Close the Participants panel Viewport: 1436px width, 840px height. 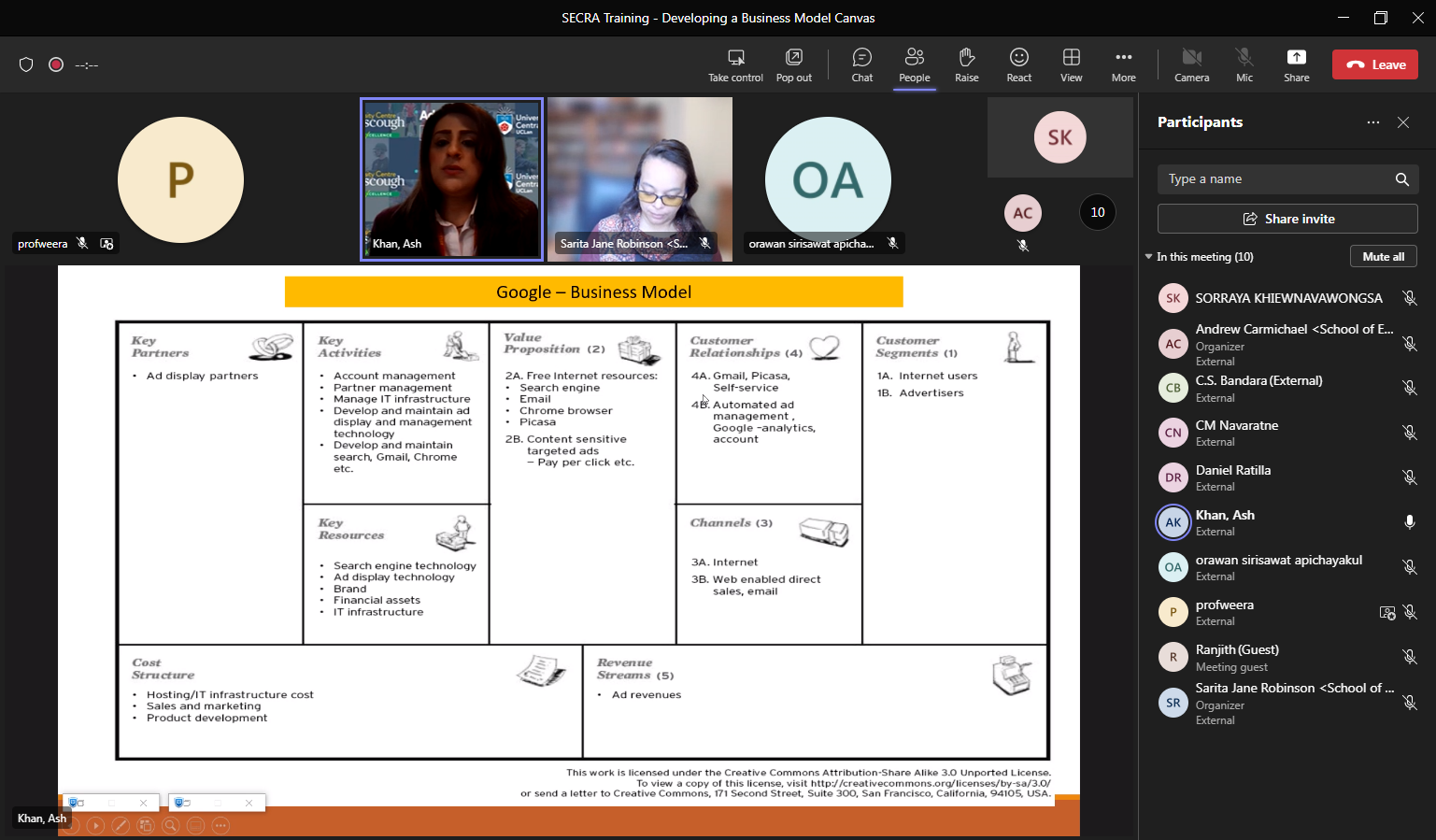tap(1403, 122)
